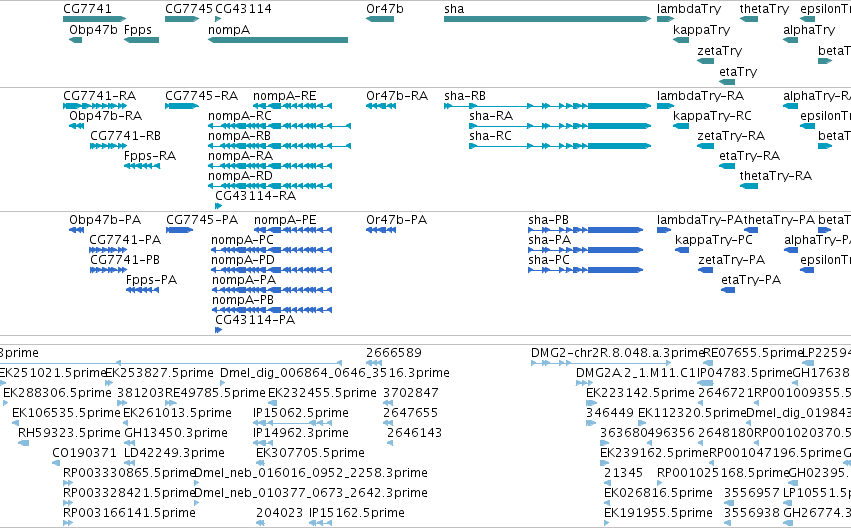Select the lambdaTry-RA transcript
851x528 pixels.
[665, 106]
